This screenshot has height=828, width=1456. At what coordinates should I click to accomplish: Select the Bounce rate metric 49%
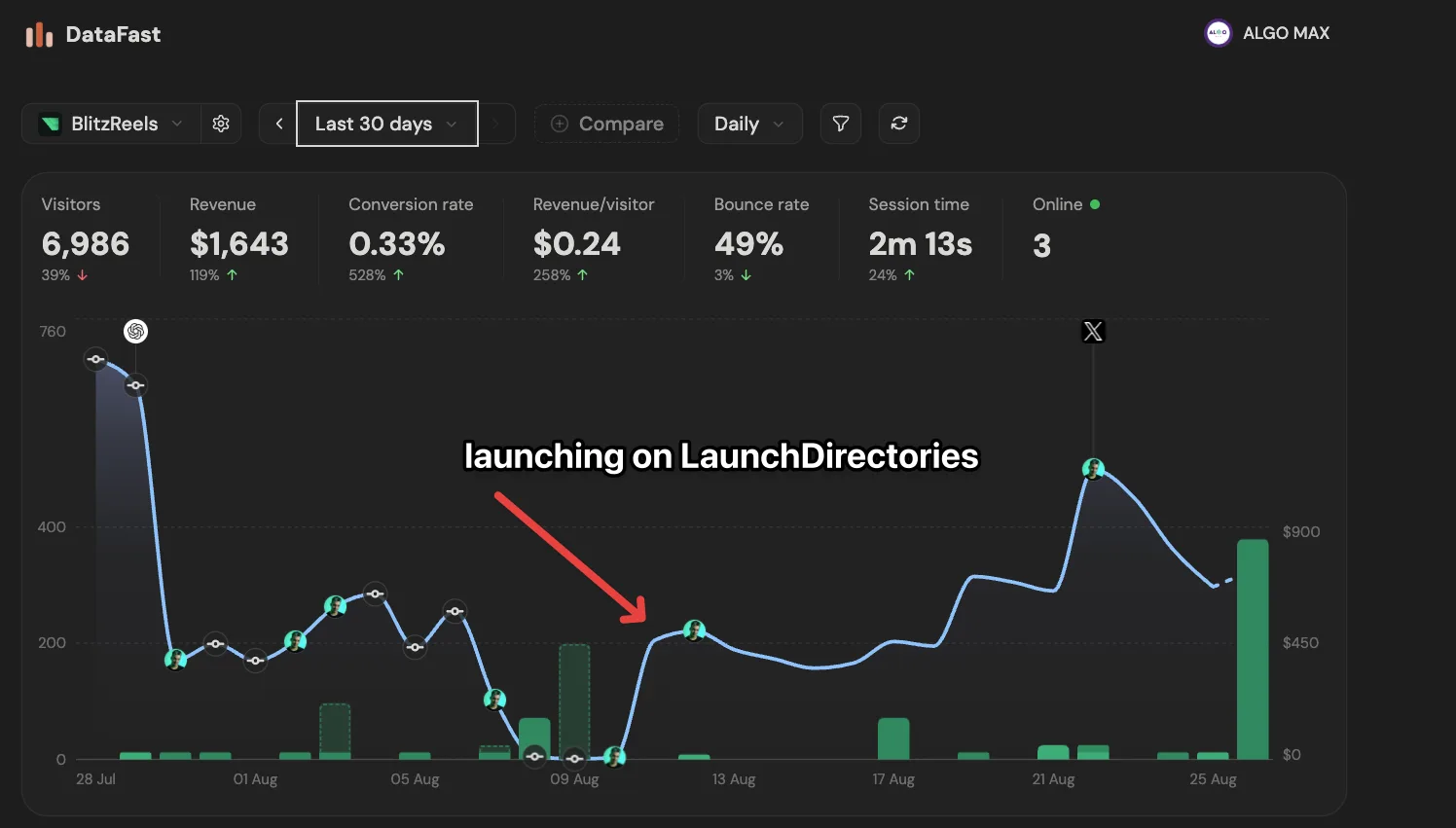748,243
